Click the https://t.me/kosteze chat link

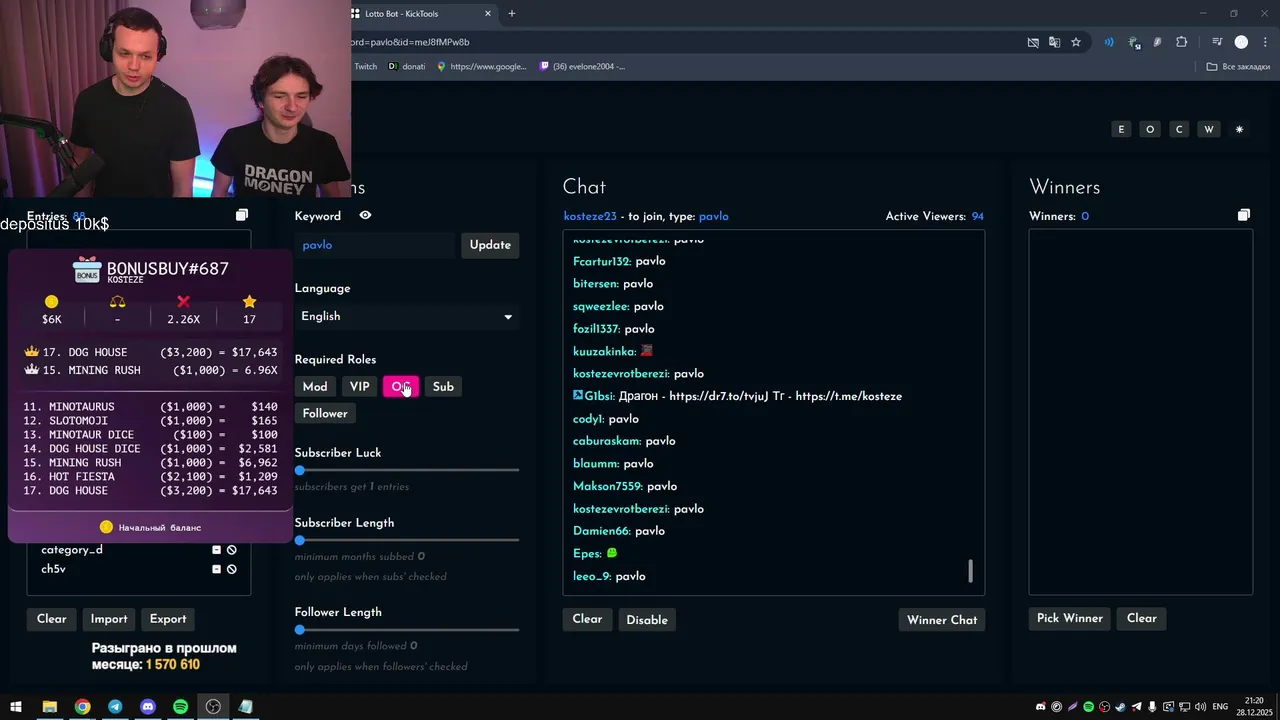tap(848, 396)
